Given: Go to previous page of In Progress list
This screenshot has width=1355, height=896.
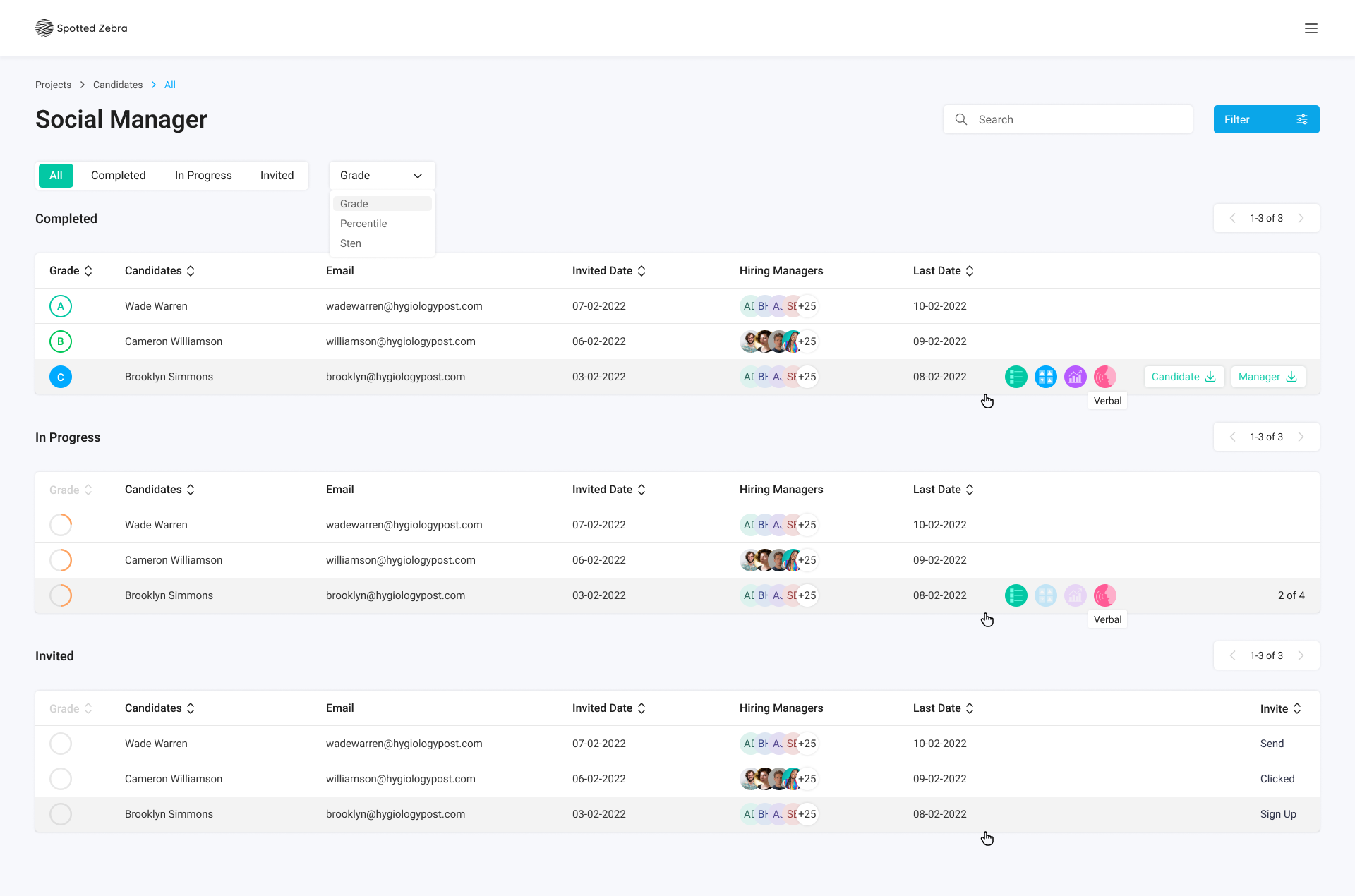Looking at the screenshot, I should click(x=1232, y=437).
